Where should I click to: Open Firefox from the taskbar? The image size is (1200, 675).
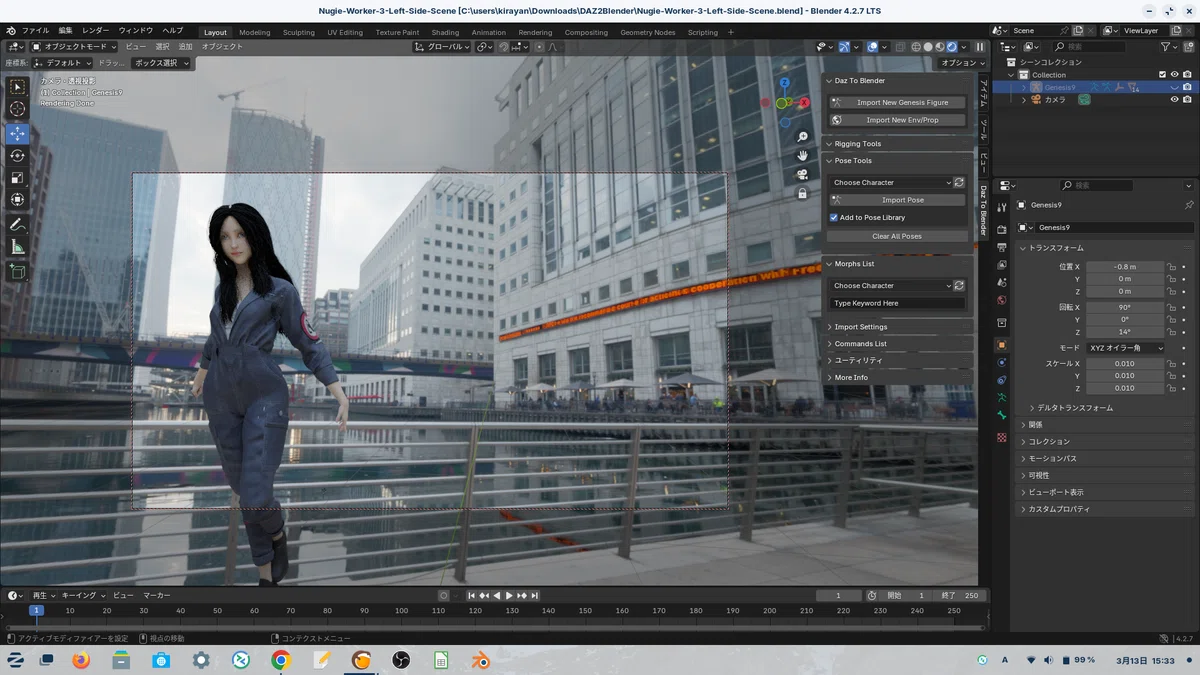[x=81, y=660]
